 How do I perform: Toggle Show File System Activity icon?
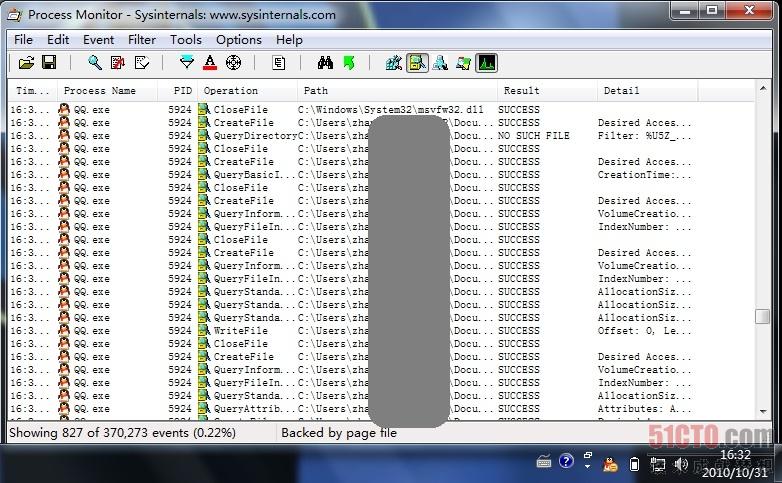click(x=417, y=63)
